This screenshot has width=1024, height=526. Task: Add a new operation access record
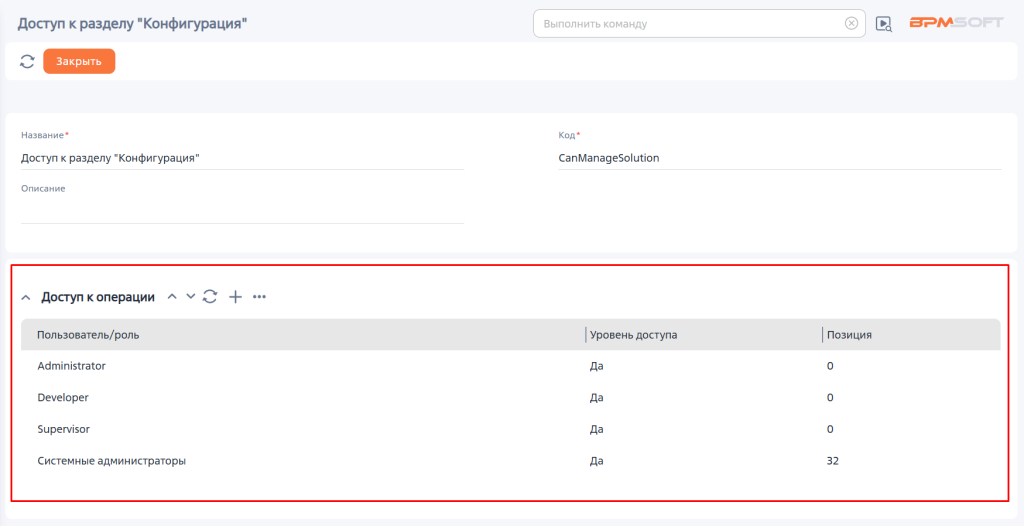[235, 297]
